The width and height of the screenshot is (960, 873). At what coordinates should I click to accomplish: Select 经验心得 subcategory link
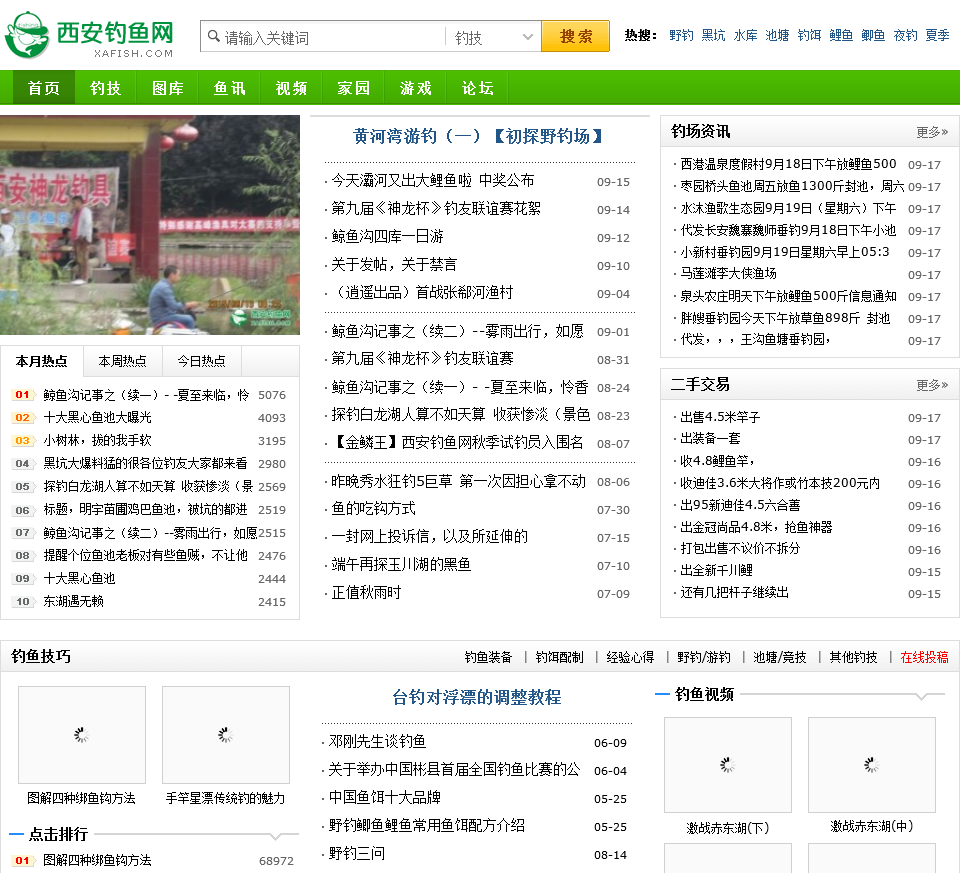[x=630, y=658]
